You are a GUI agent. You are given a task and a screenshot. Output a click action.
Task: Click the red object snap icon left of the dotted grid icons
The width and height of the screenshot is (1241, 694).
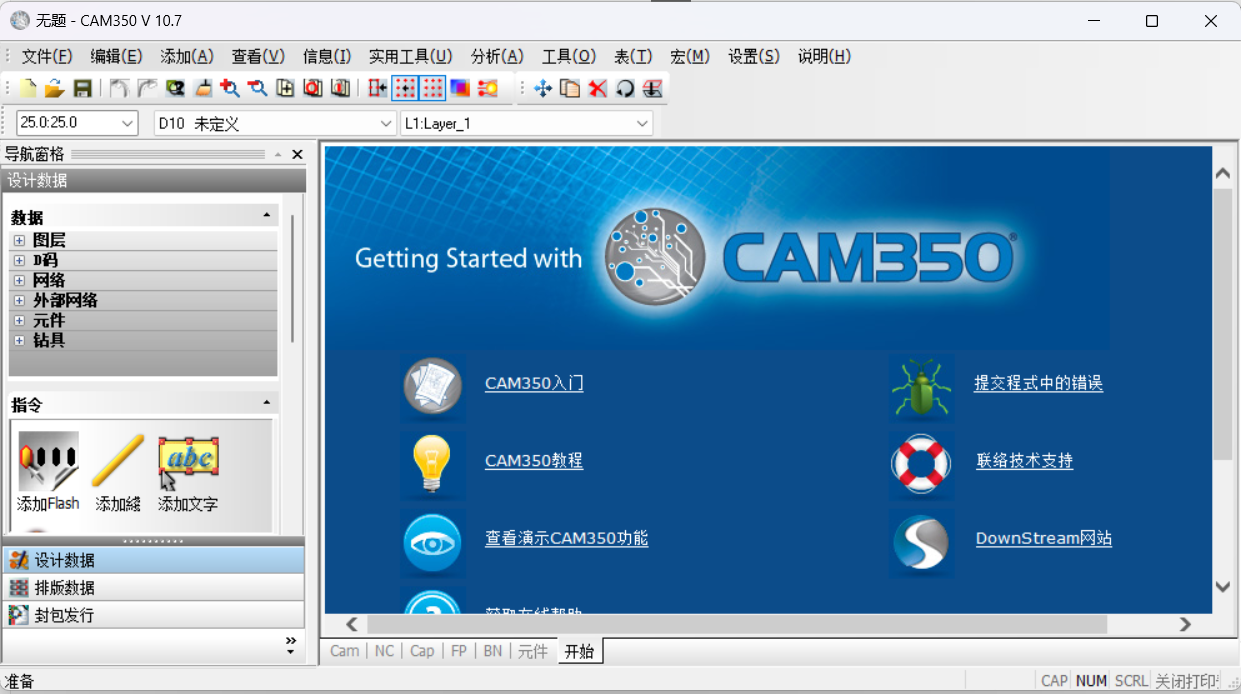(x=377, y=88)
